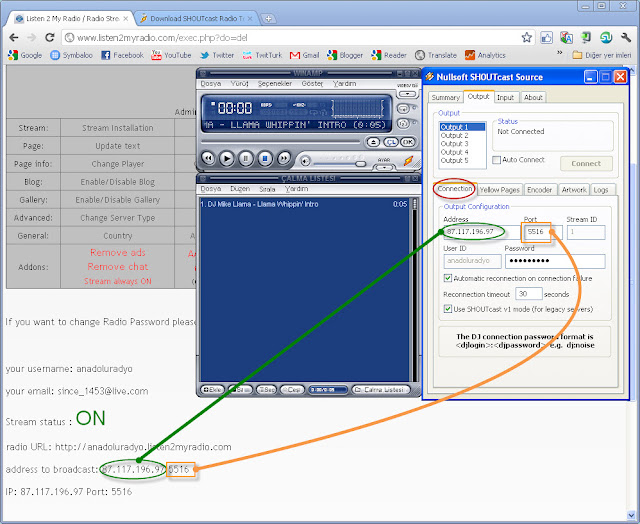The width and height of the screenshot is (640, 524).
Task: Open Winamp Göster menu
Action: click(312, 84)
